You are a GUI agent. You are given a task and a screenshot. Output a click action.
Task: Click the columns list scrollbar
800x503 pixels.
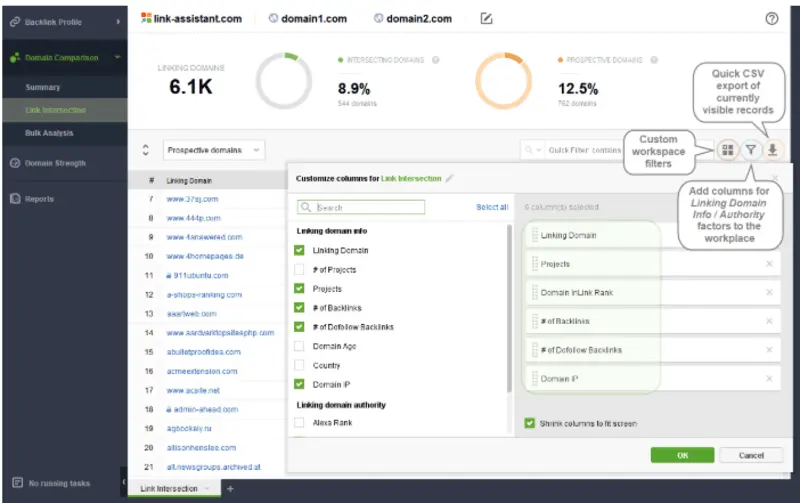coord(509,309)
